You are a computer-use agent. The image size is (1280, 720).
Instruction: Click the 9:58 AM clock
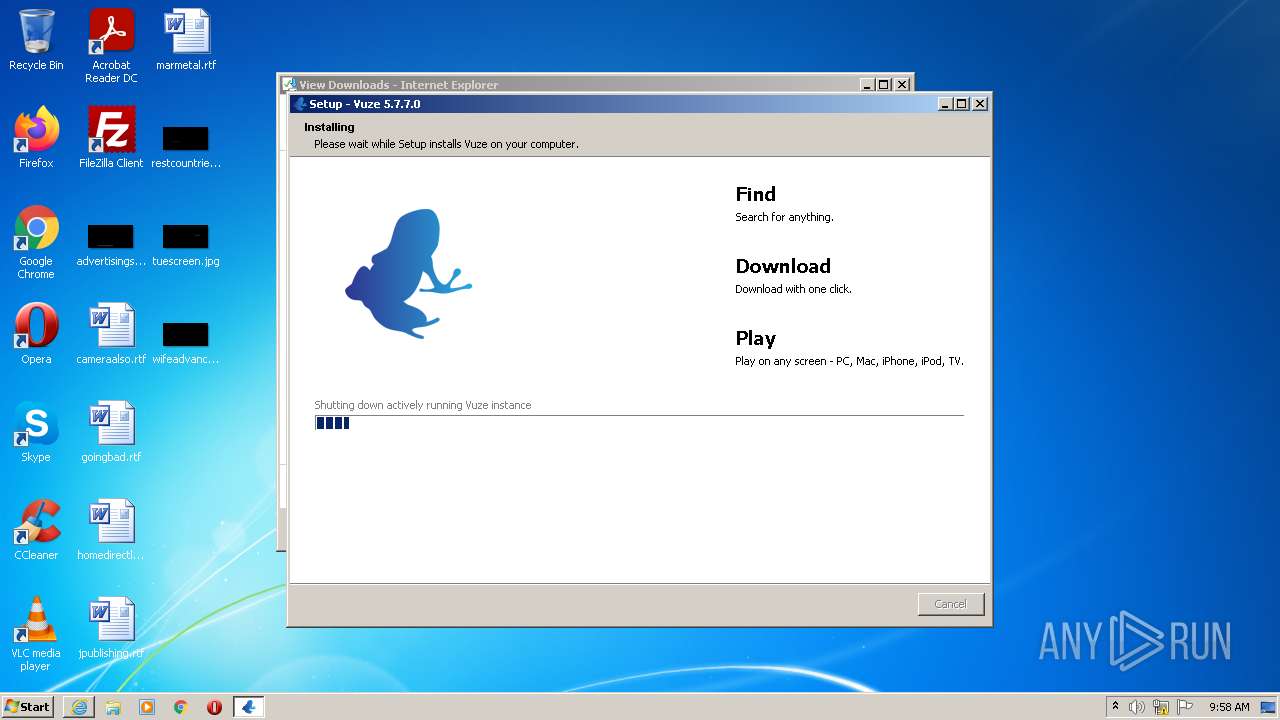tap(1229, 707)
